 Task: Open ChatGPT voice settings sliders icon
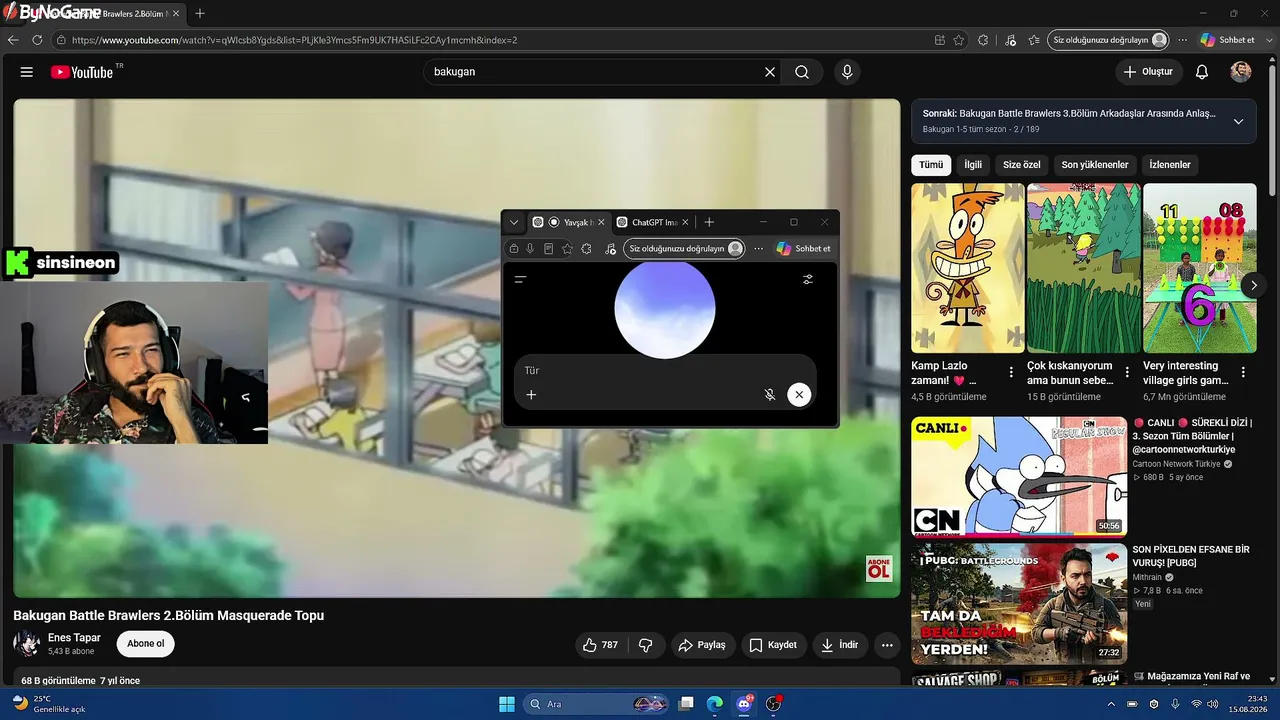coord(808,280)
